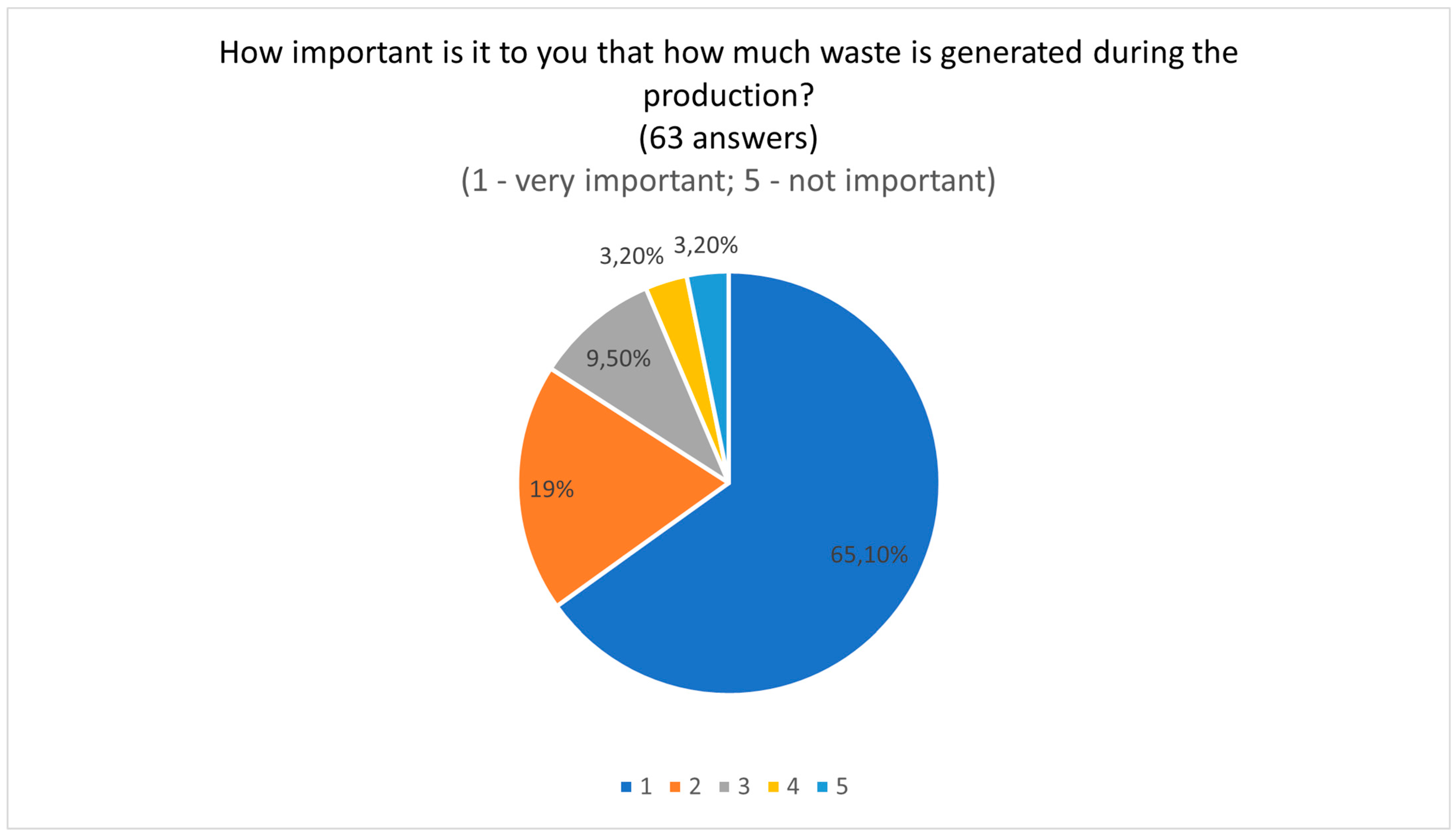The height and width of the screenshot is (837, 1456).
Task: Click the left 3,20% data label
Action: click(631, 256)
